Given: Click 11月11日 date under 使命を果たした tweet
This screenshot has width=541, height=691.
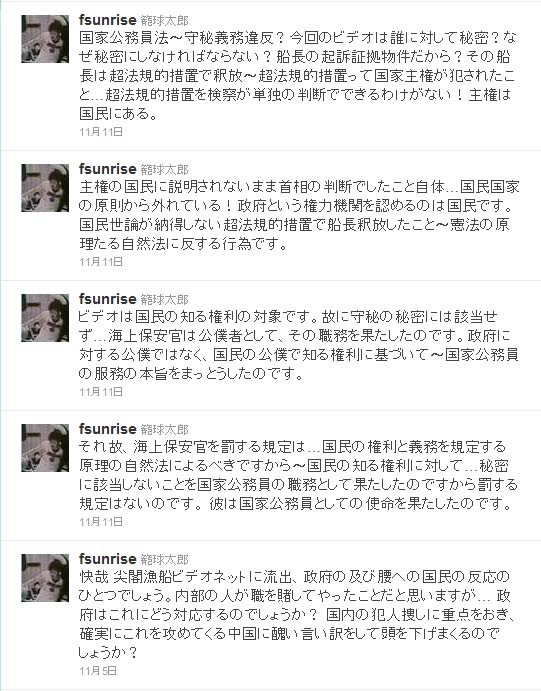Looking at the screenshot, I should [x=101, y=522].
